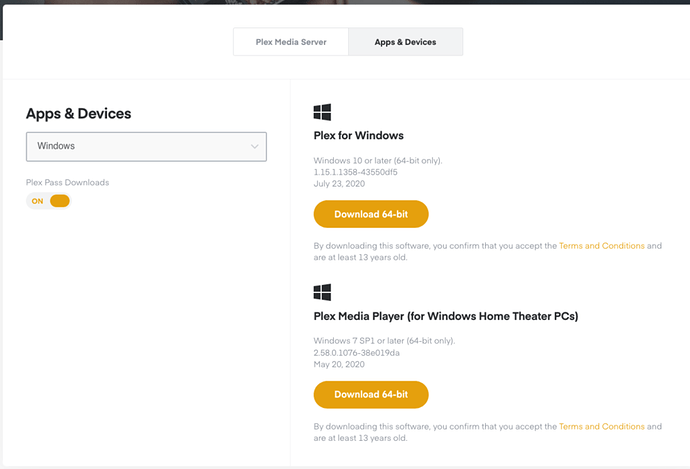
Task: Click the Windows 10 or later requirement text
Action: point(378,160)
